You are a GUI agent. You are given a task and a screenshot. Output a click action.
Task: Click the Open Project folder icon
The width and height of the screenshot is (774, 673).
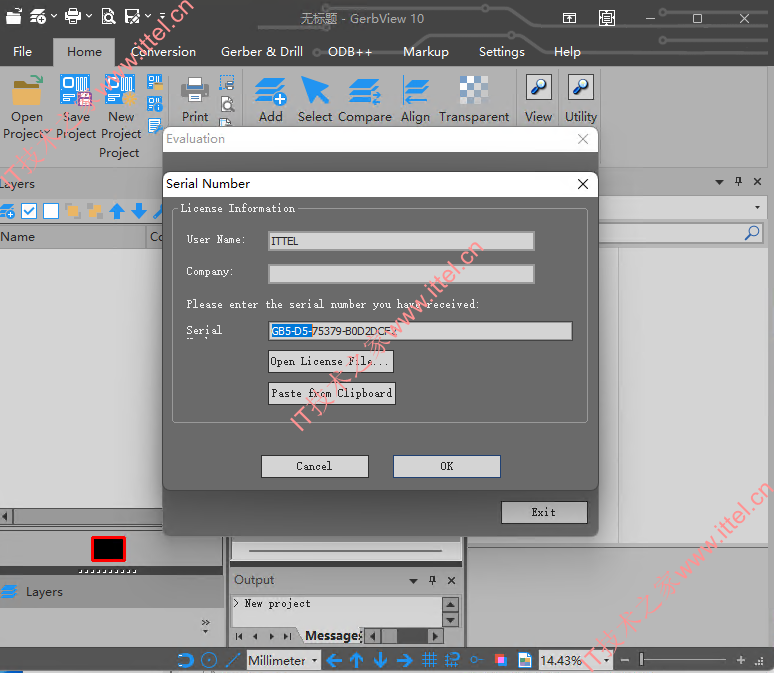[27, 90]
